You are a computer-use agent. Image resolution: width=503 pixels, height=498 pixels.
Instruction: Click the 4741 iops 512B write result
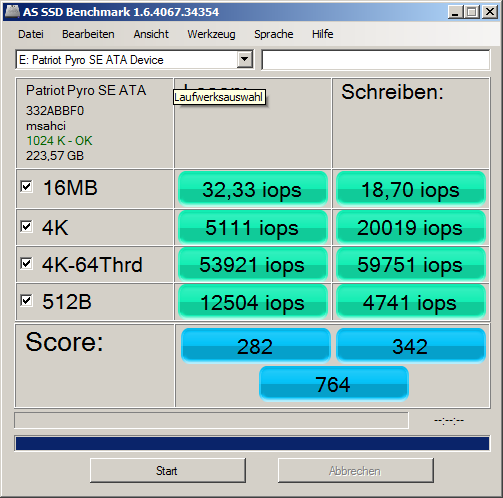click(x=411, y=302)
